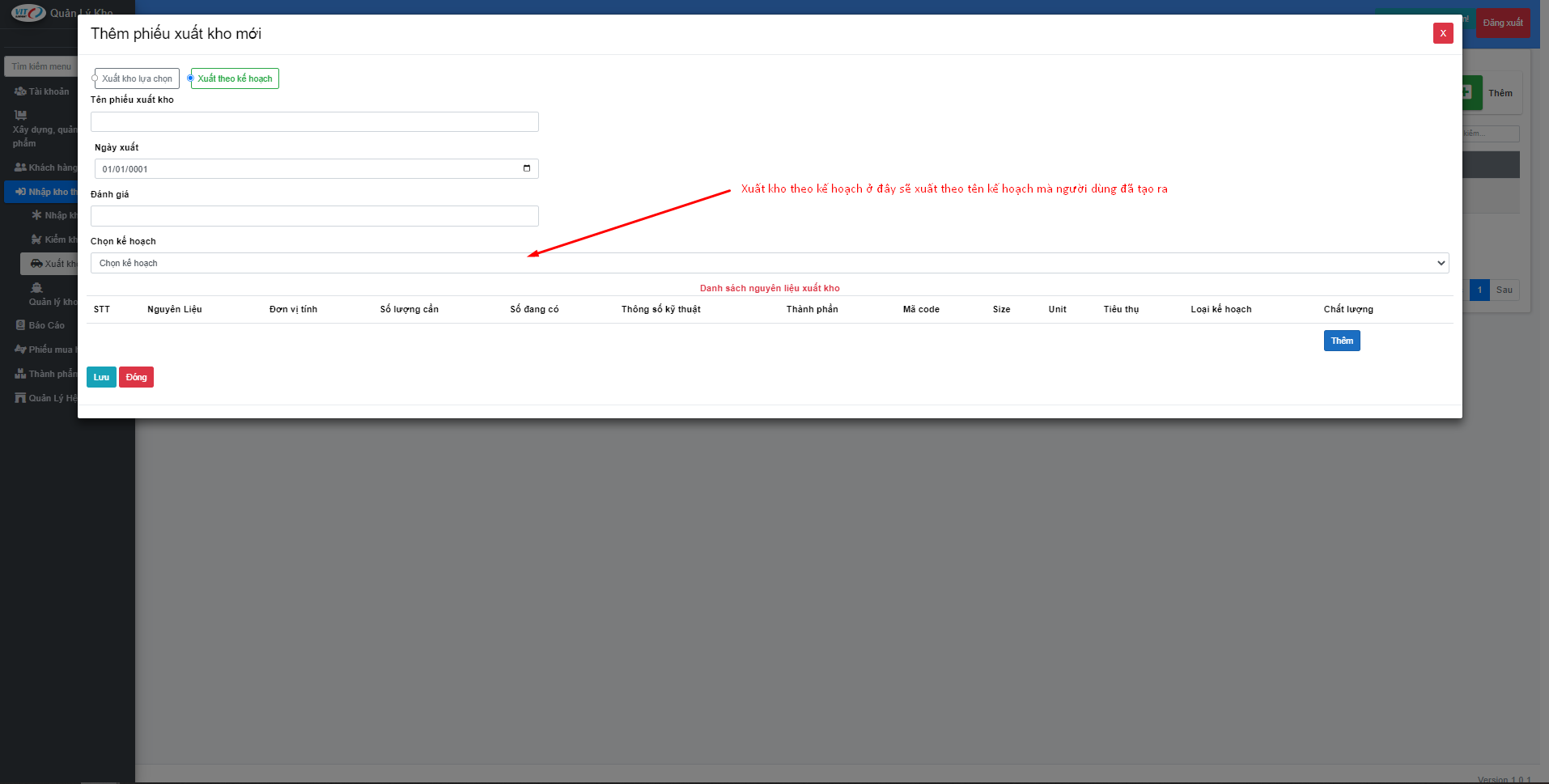Click the Danh sách nguyên liệu xuất kho heading

click(x=770, y=288)
